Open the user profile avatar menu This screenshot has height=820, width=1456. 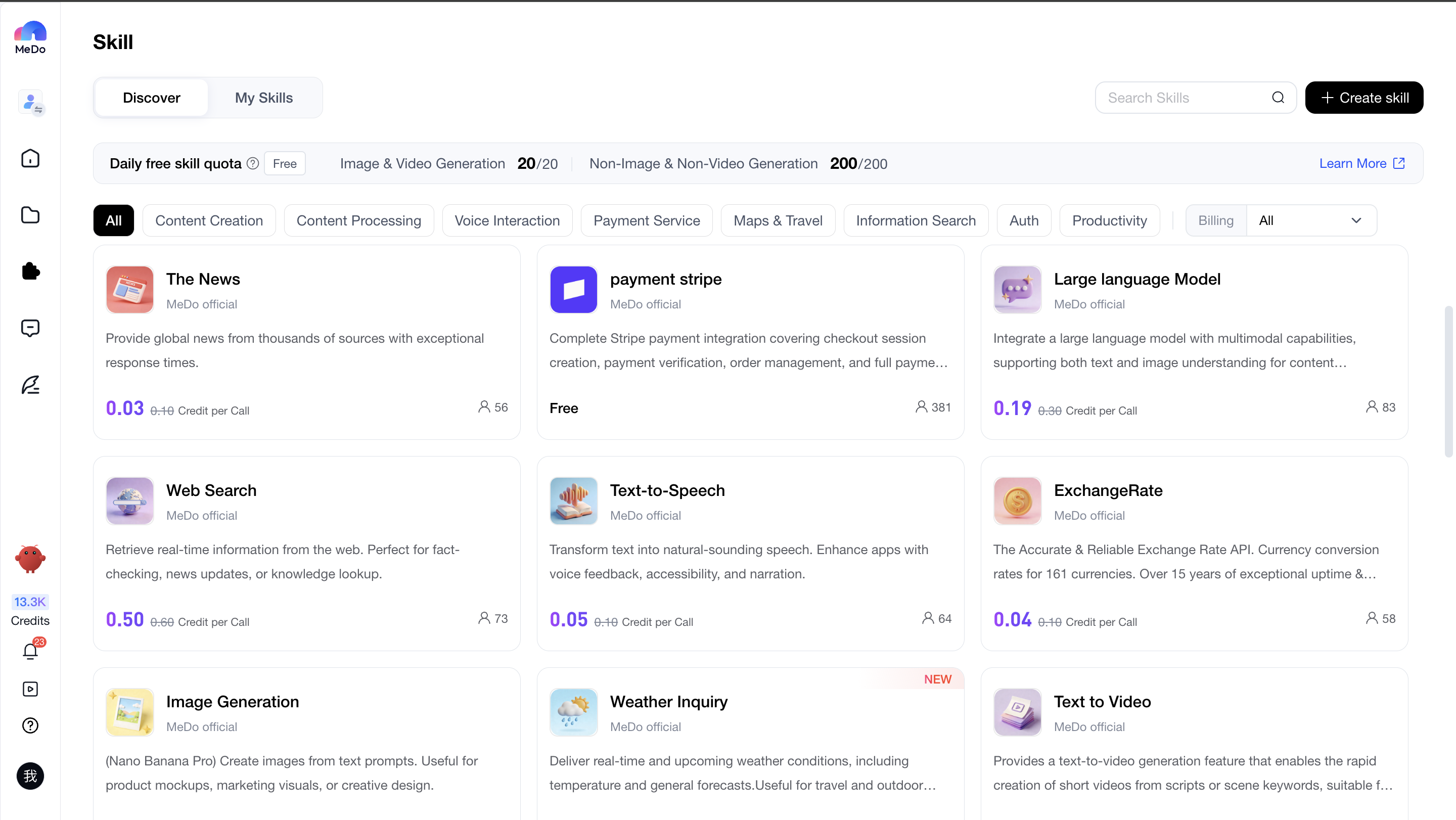[30, 776]
